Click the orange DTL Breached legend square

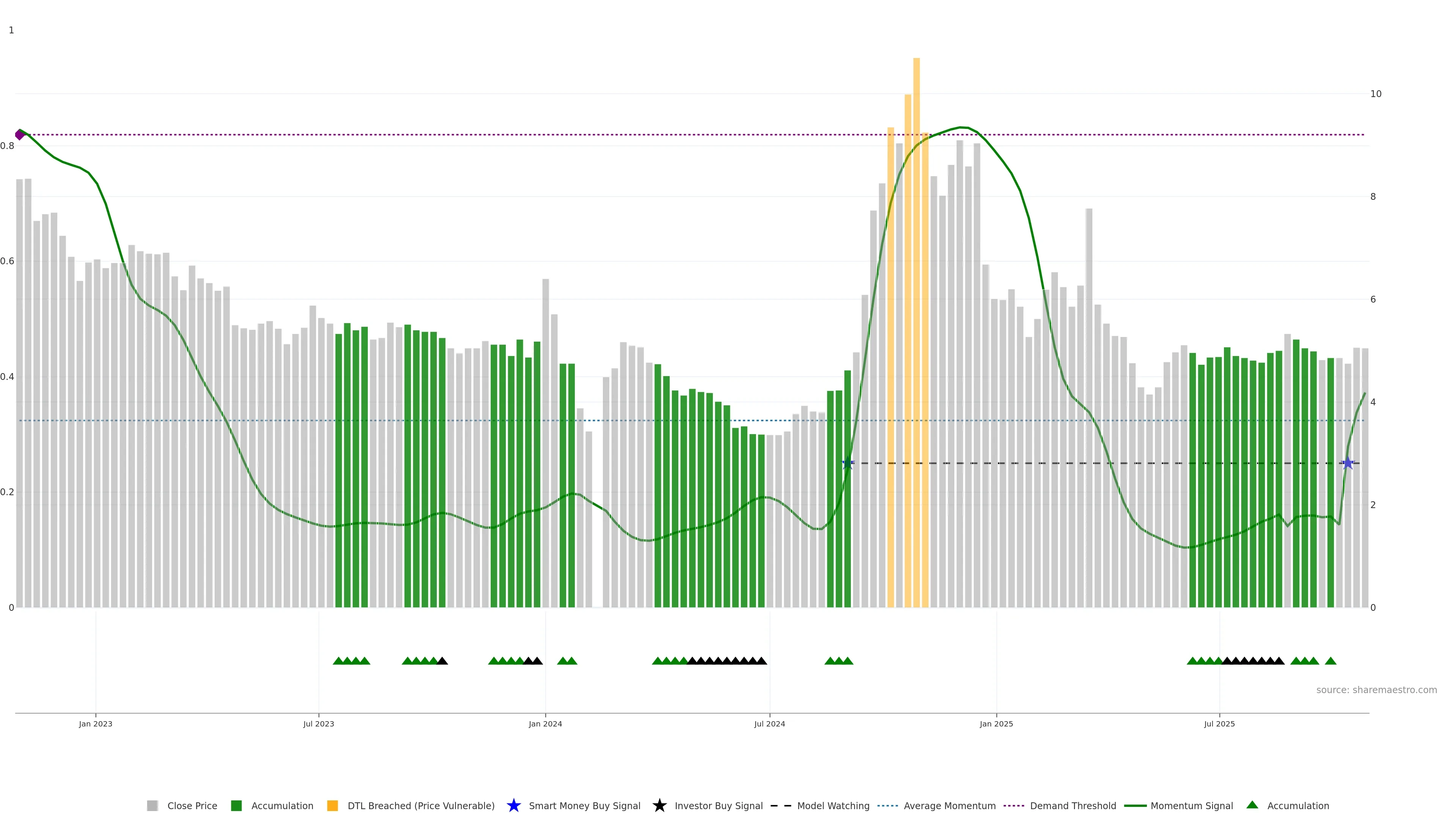pyautogui.click(x=333, y=805)
